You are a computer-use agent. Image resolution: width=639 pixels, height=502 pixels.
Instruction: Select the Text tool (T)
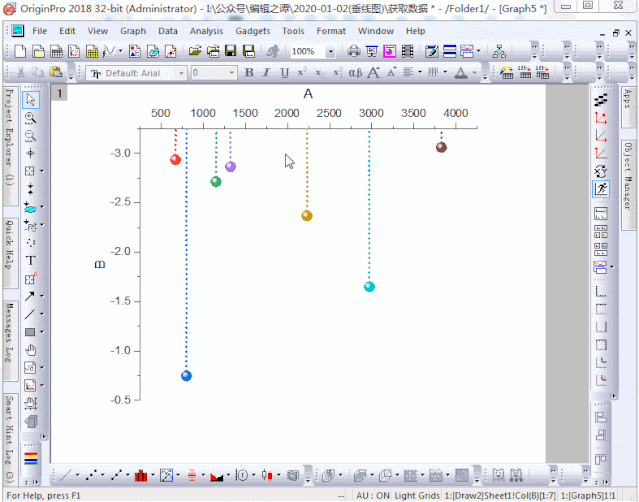click(x=30, y=260)
